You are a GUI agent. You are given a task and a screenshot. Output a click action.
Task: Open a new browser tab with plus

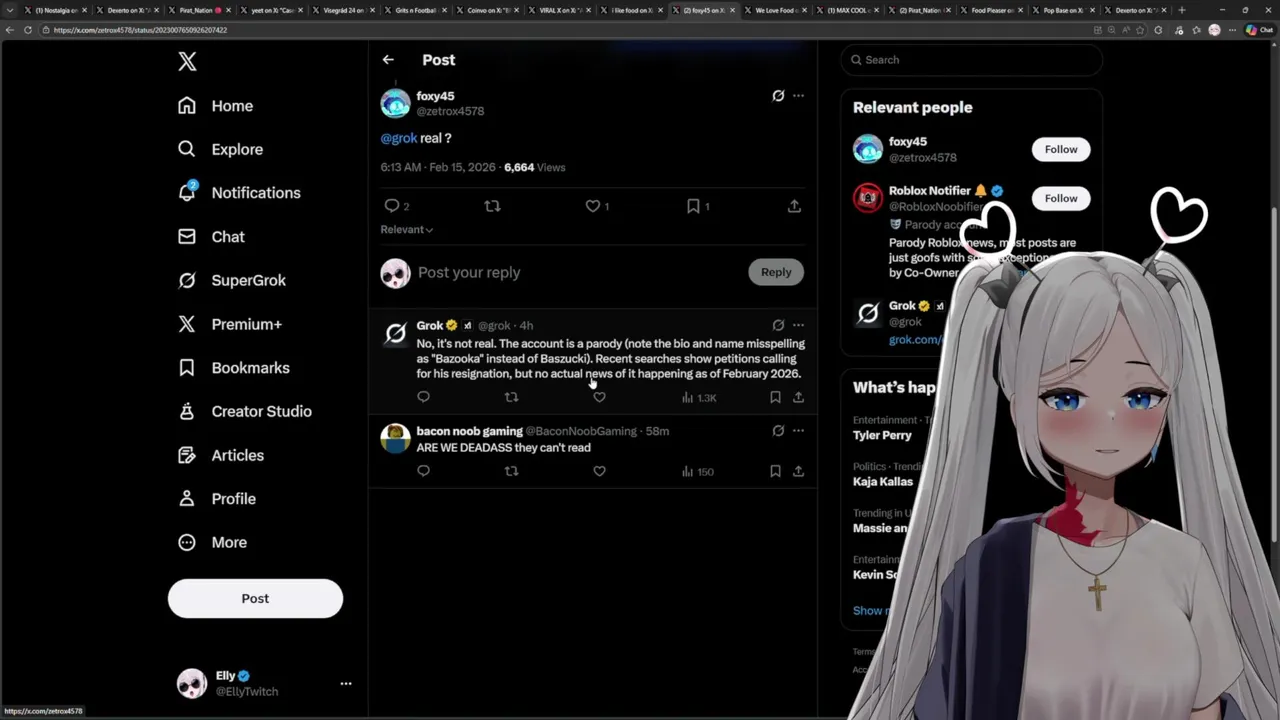tap(1182, 10)
